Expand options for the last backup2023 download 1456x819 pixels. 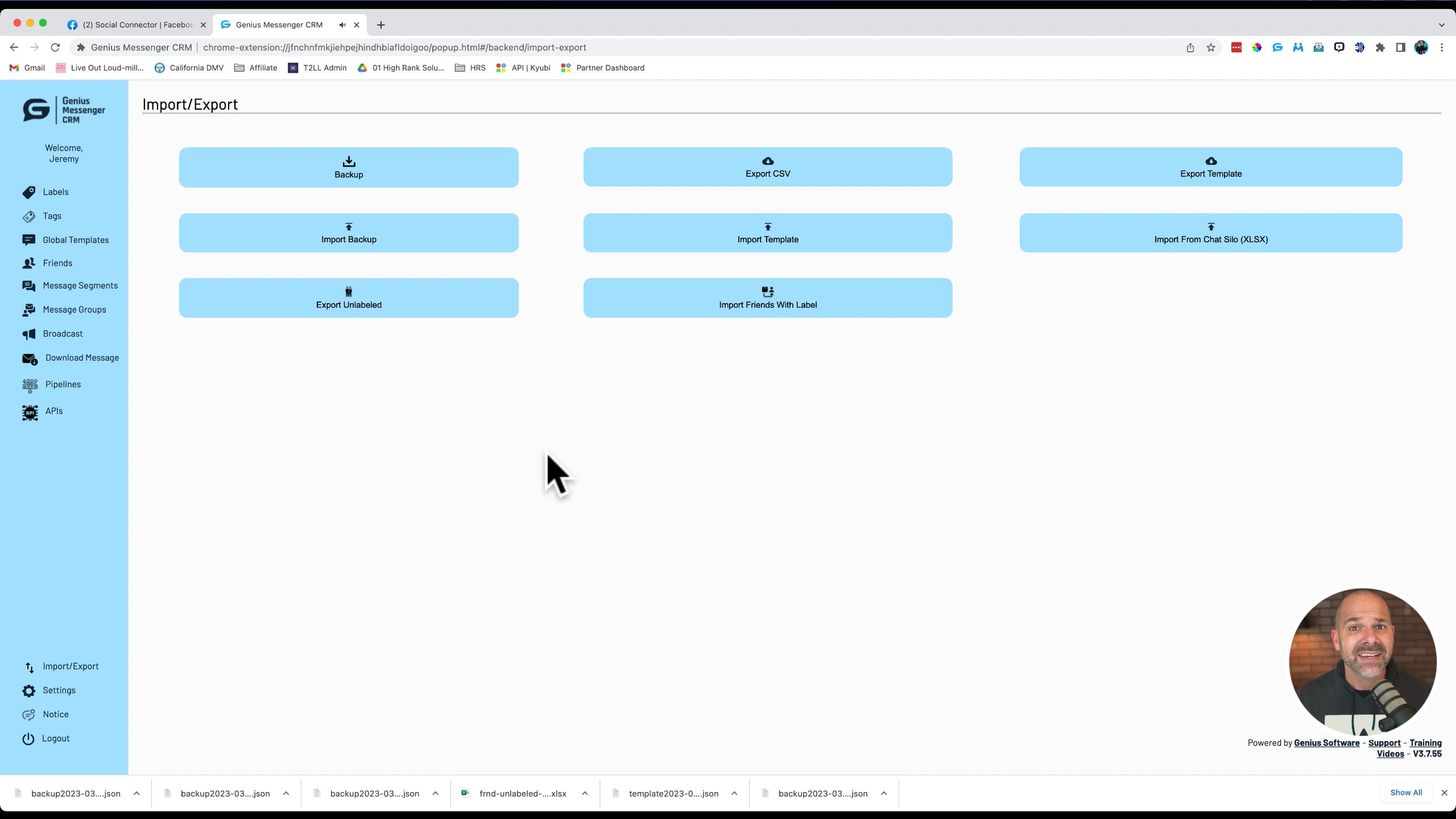pyautogui.click(x=884, y=793)
